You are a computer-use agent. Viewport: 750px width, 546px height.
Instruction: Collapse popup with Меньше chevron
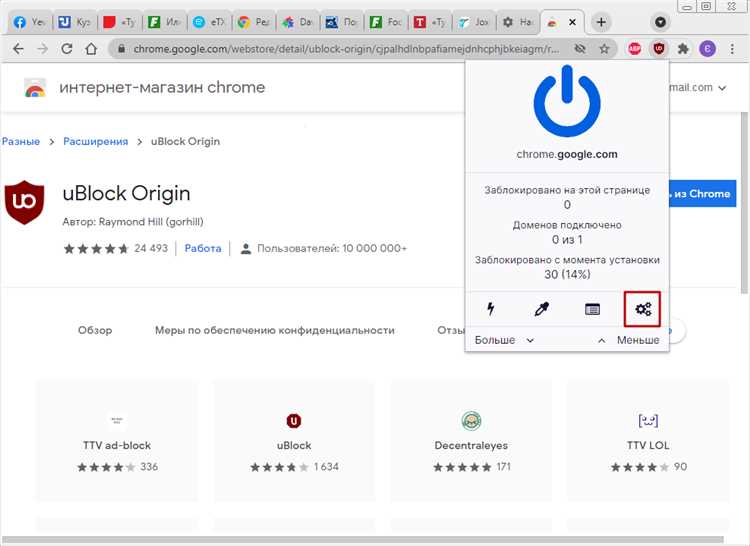coord(629,340)
